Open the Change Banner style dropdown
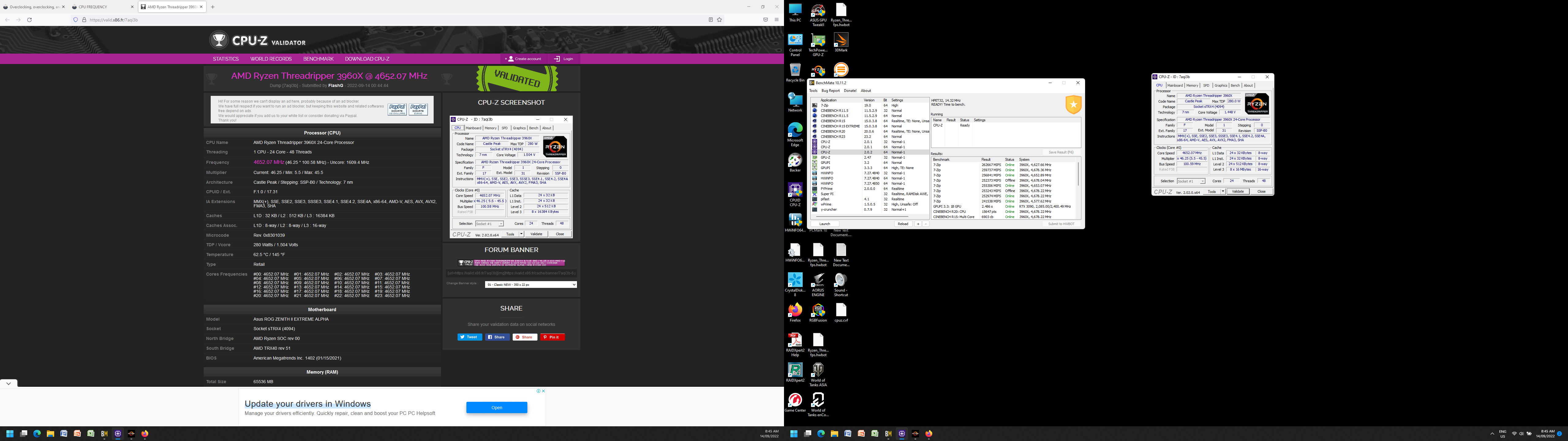This screenshot has height=441, width=1568. pos(530,285)
